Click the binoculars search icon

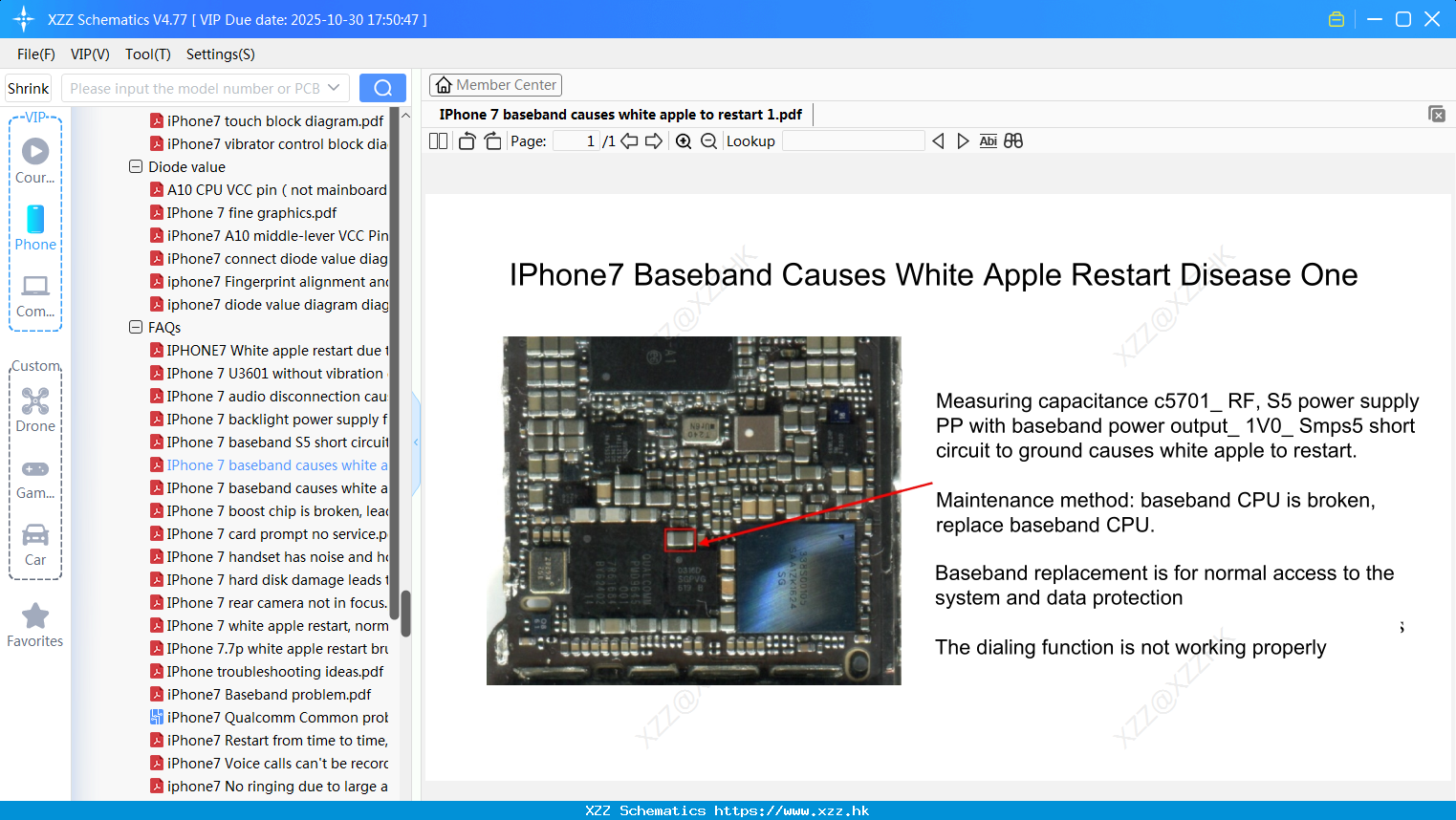tap(1013, 141)
